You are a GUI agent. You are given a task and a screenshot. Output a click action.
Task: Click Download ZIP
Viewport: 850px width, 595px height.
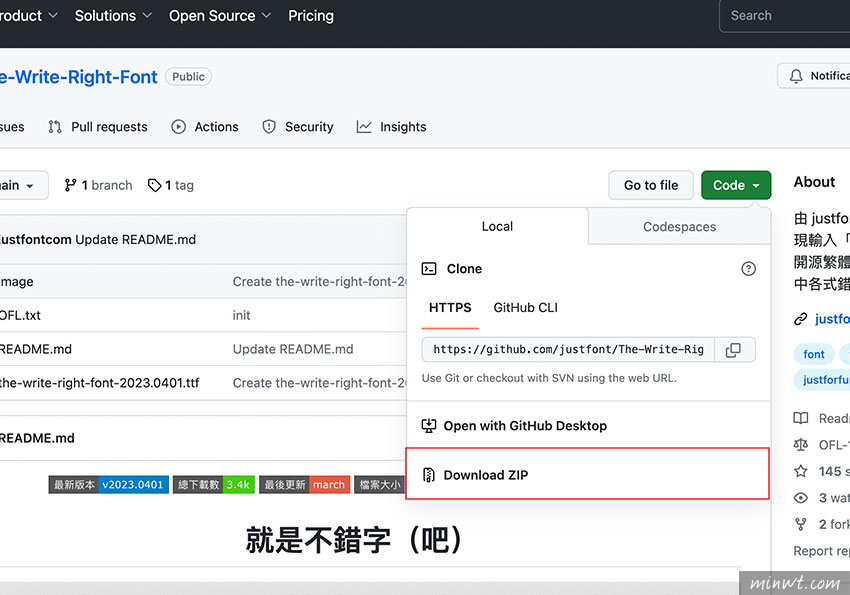588,475
